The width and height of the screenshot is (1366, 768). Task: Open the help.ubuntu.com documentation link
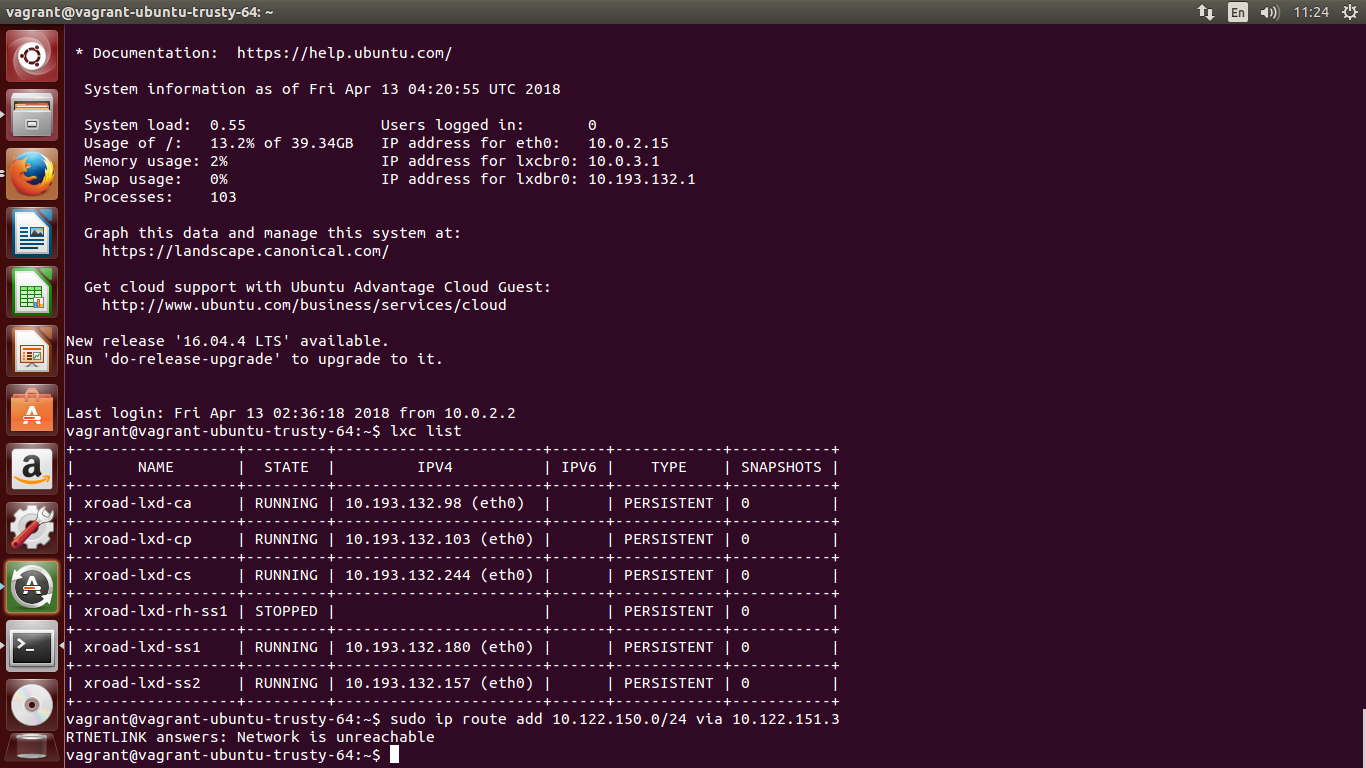[x=344, y=53]
